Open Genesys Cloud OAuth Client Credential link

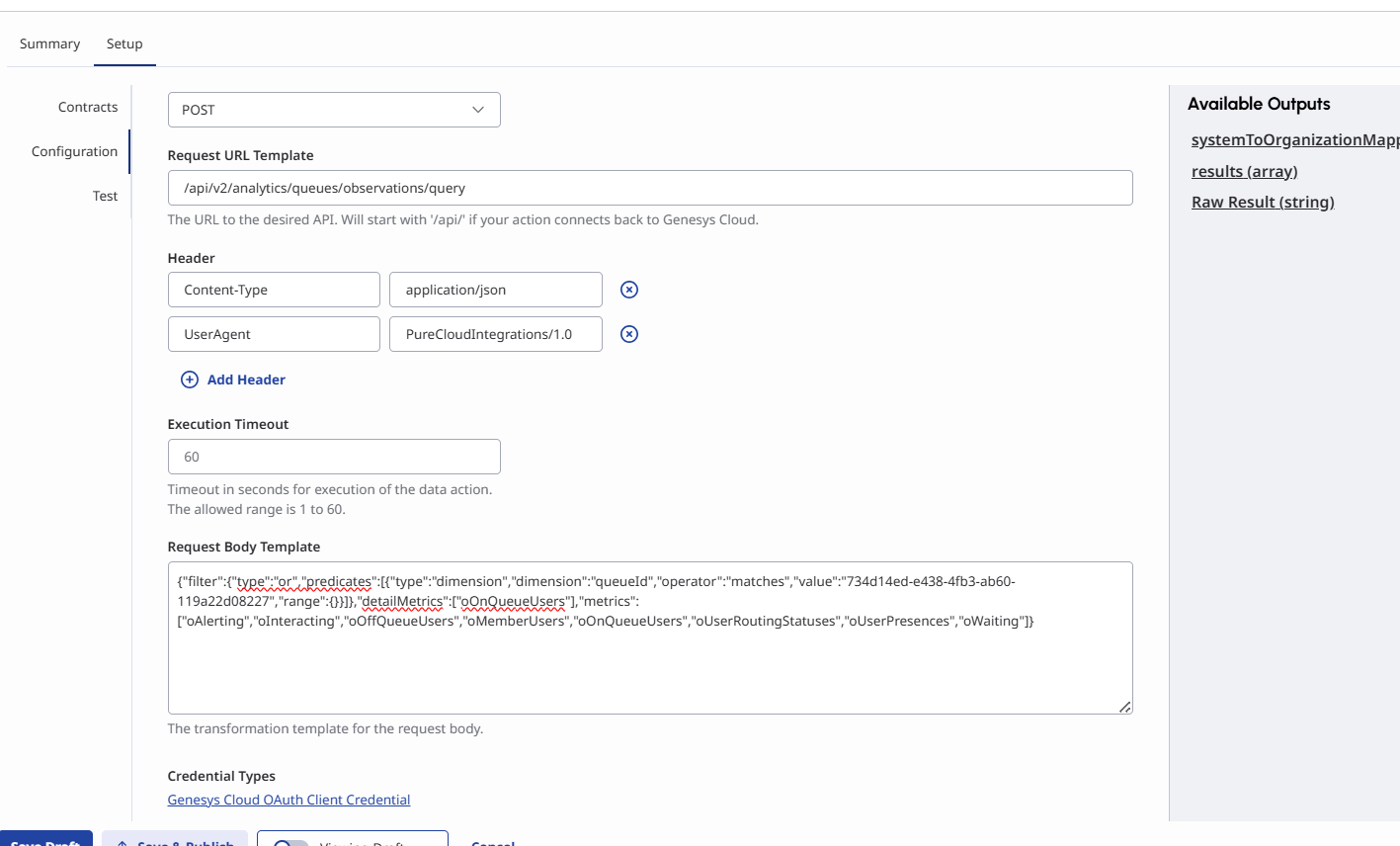(x=288, y=800)
